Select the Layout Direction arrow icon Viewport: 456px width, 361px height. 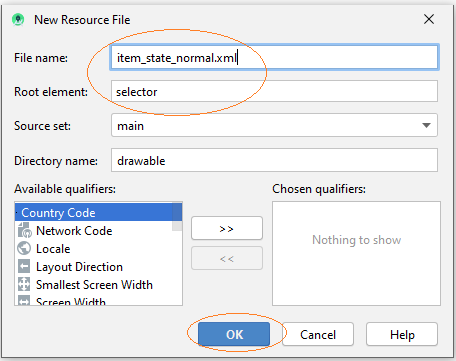pos(24,267)
